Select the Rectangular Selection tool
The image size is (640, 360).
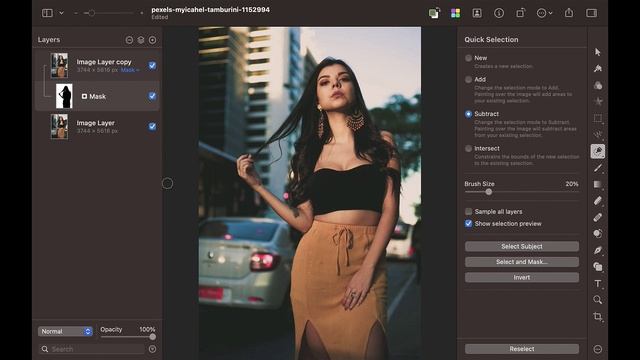598,118
